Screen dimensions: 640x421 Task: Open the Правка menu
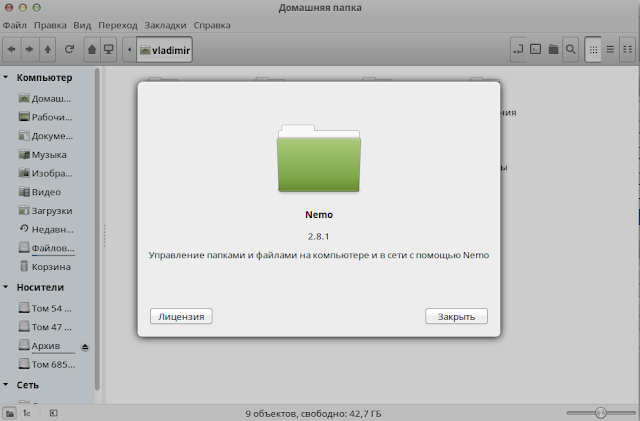tap(50, 25)
